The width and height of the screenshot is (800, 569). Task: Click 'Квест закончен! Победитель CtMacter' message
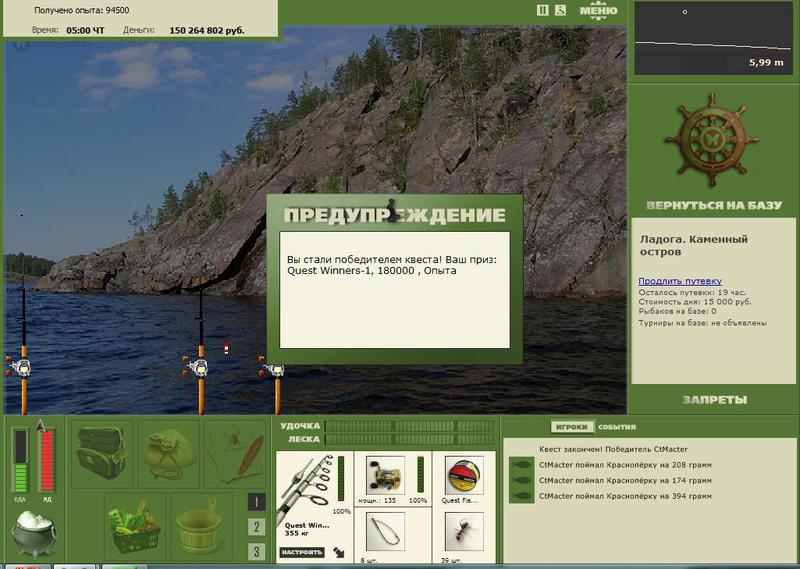[x=613, y=449]
